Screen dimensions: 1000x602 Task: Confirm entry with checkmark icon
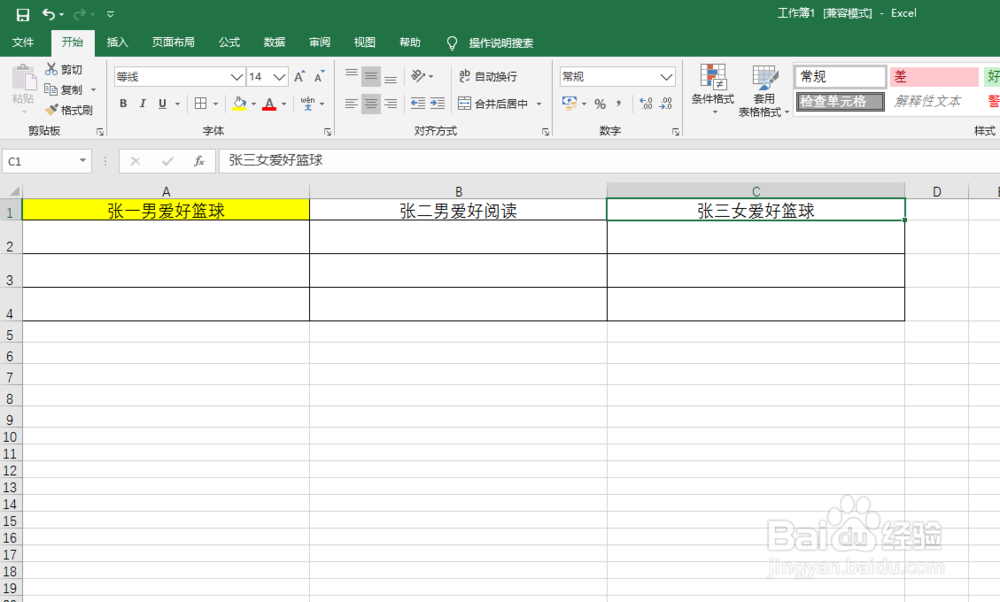[x=167, y=161]
